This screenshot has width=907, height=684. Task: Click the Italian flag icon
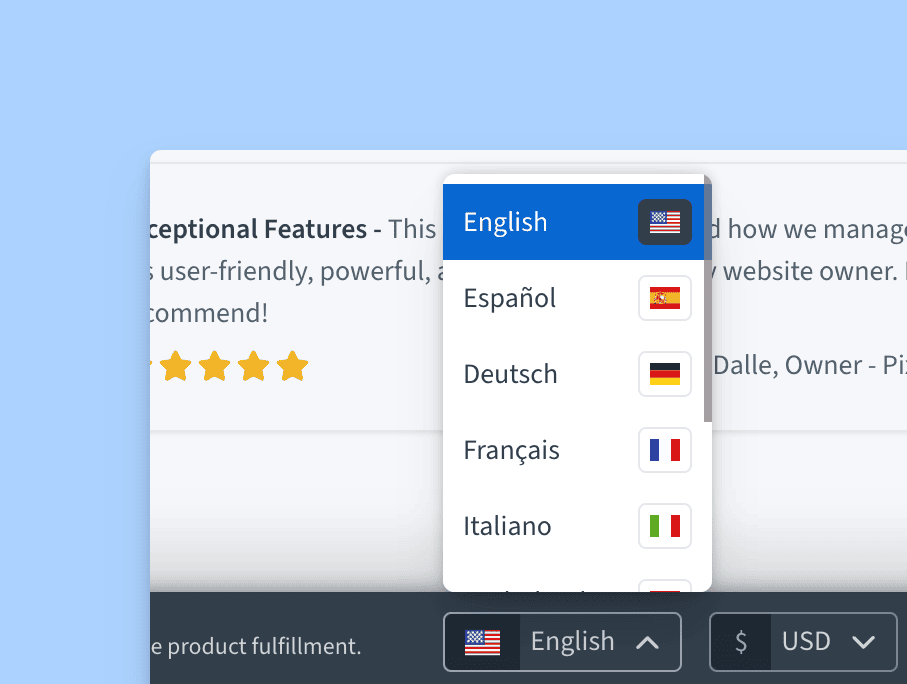pos(665,525)
